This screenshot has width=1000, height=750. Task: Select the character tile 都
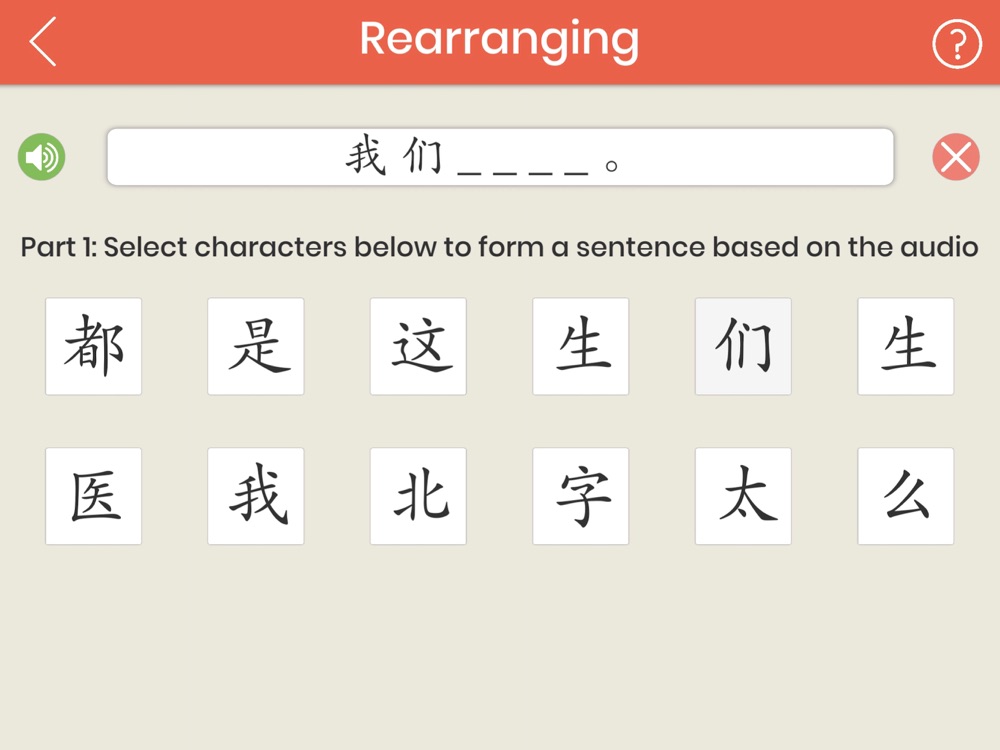coord(93,346)
